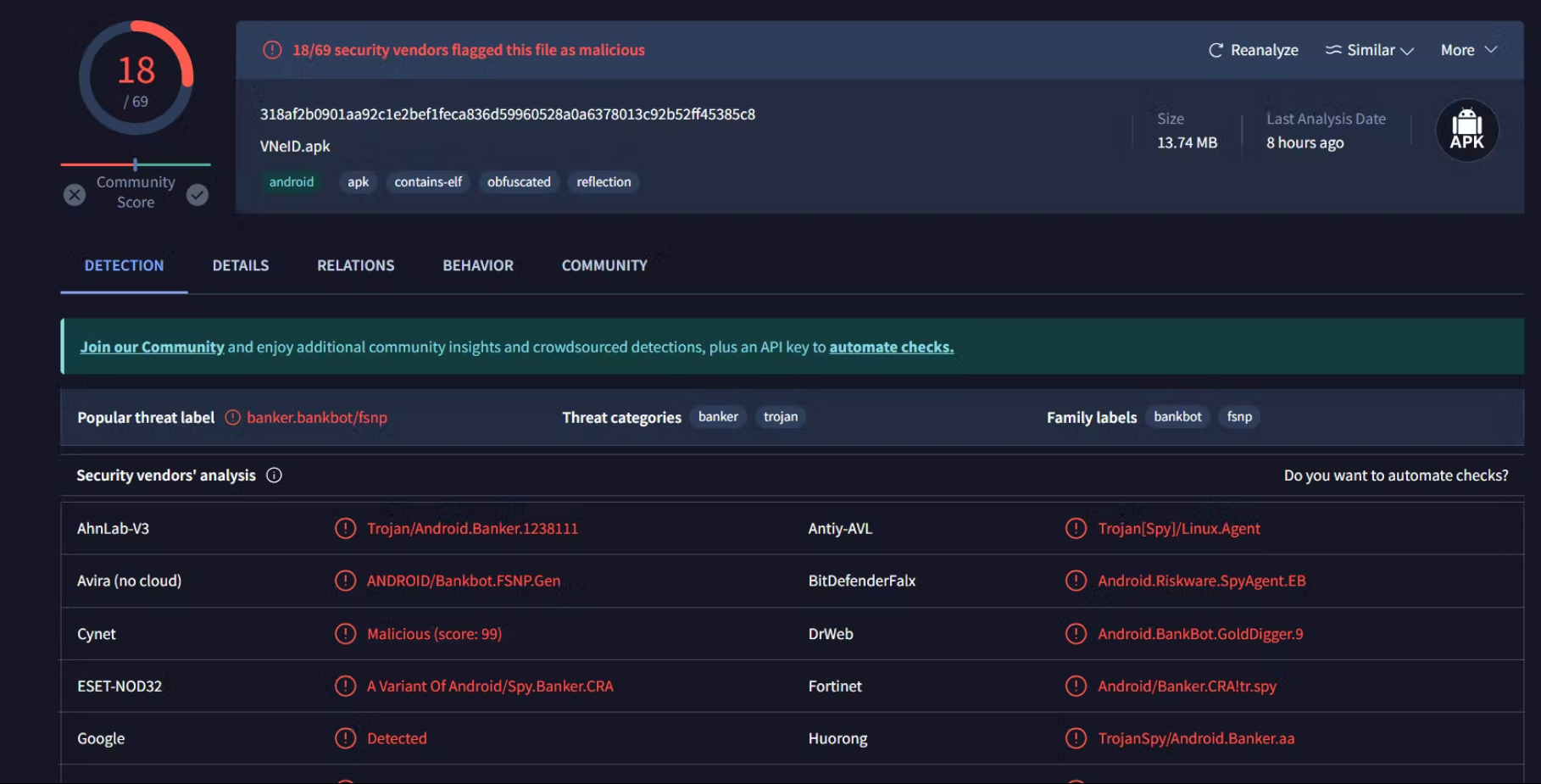The height and width of the screenshot is (784, 1541).
Task: Switch to the BEHAVIOR tab
Action: tap(478, 265)
